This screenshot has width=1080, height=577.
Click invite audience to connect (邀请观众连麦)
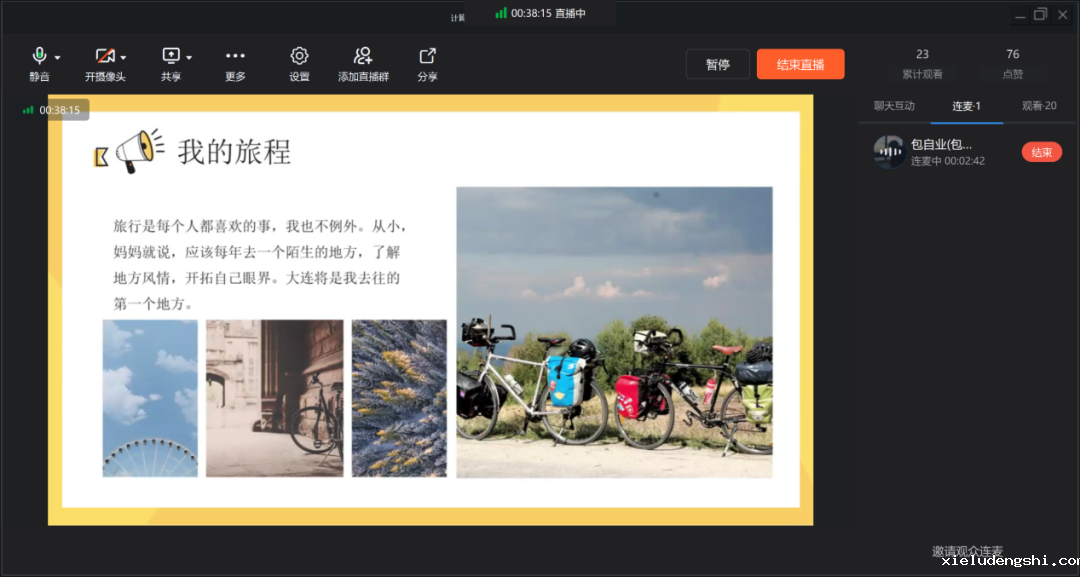tap(967, 551)
